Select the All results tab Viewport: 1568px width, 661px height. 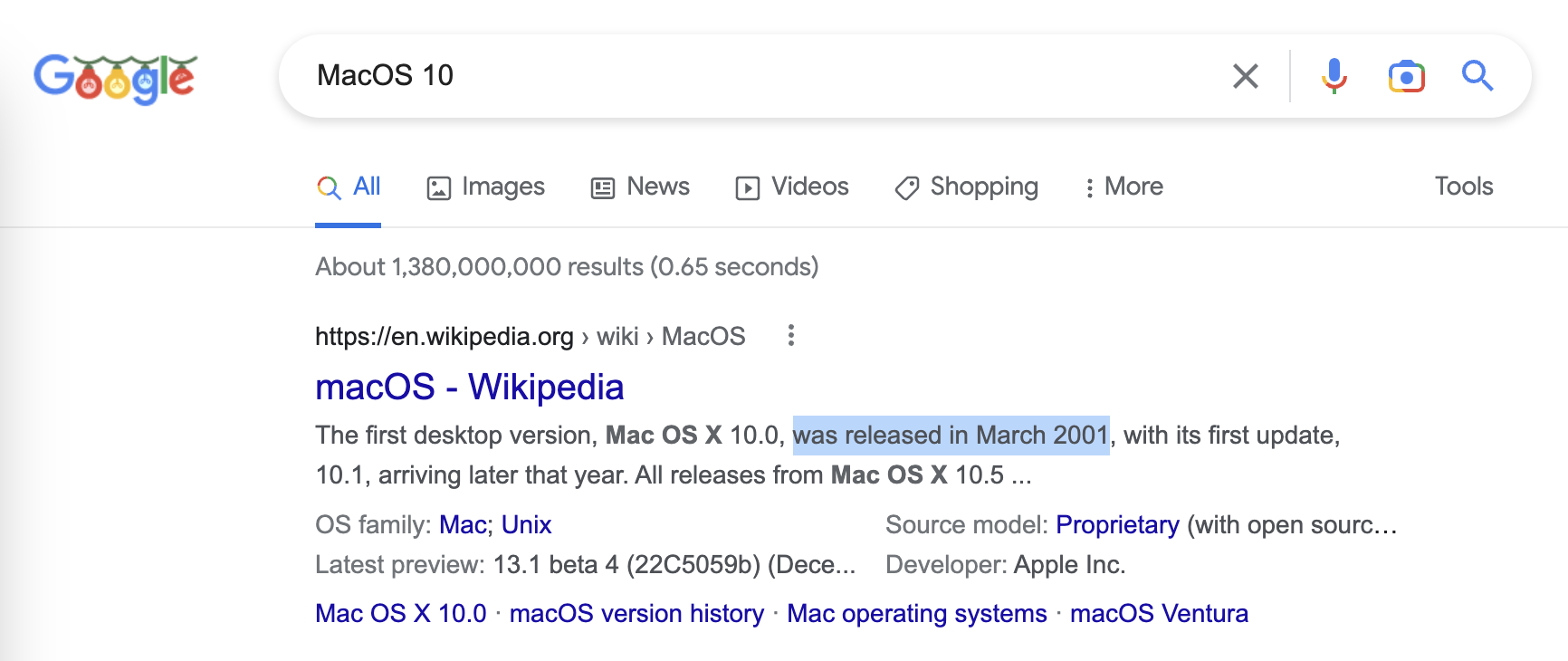349,187
